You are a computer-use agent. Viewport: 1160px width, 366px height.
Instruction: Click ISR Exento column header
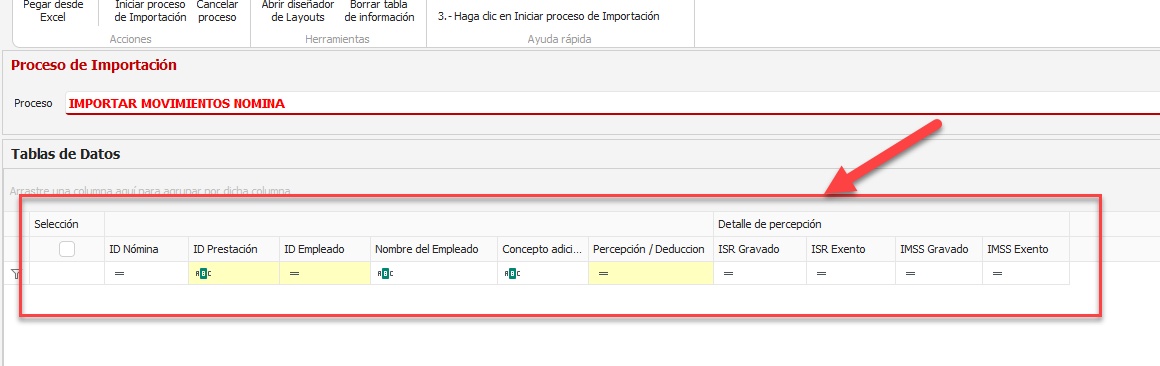pos(851,249)
